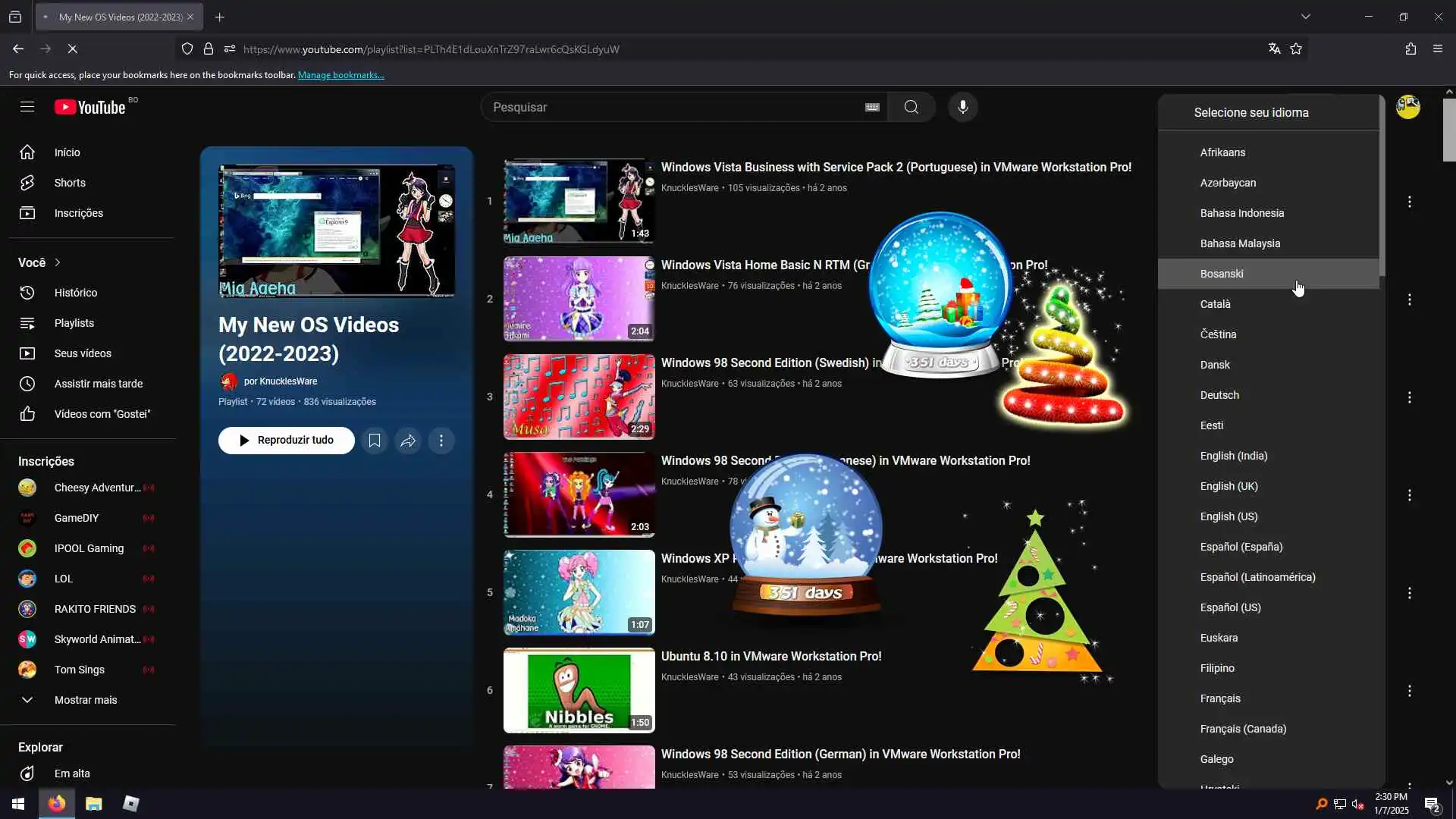Open the Ubuntu 8.10 Nibbles video thumbnail
Image resolution: width=1456 pixels, height=819 pixels.
pos(579,690)
